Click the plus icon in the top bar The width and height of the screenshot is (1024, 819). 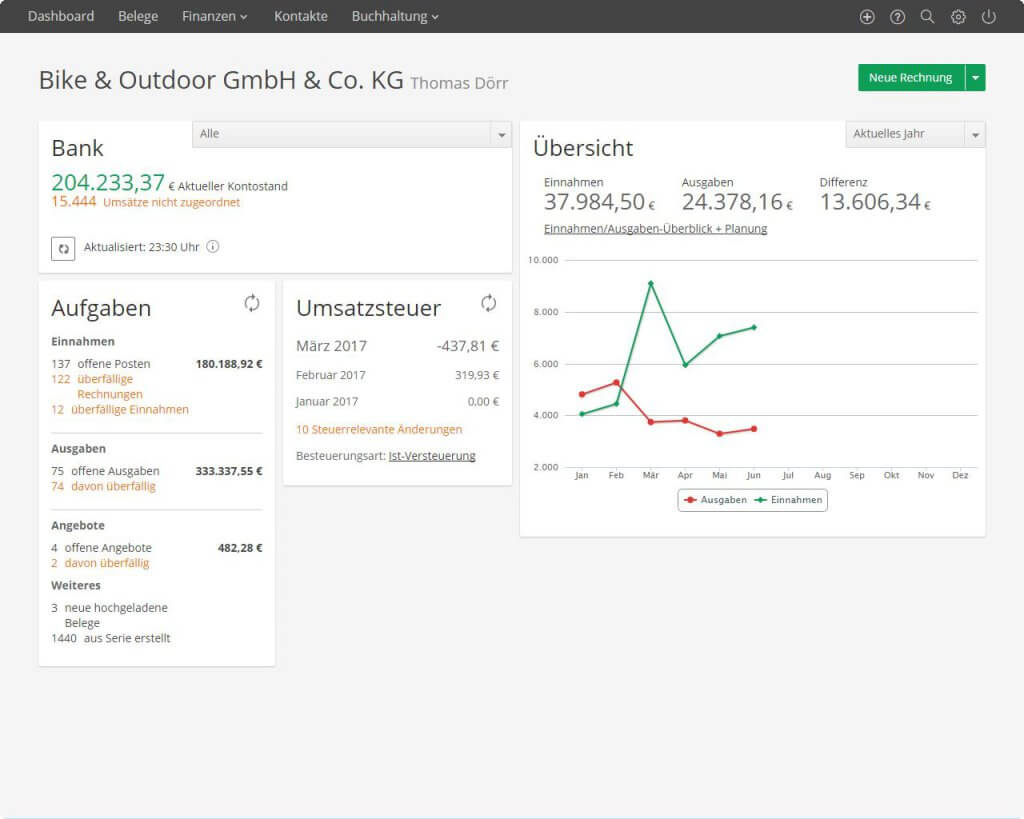pos(867,17)
